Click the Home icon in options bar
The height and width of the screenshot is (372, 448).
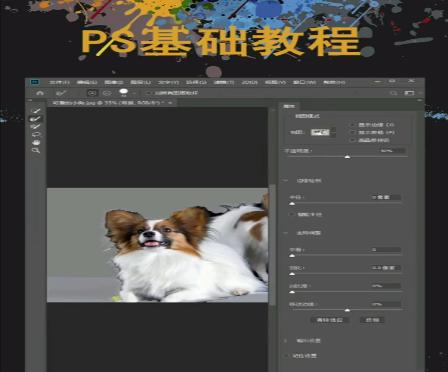(40, 93)
